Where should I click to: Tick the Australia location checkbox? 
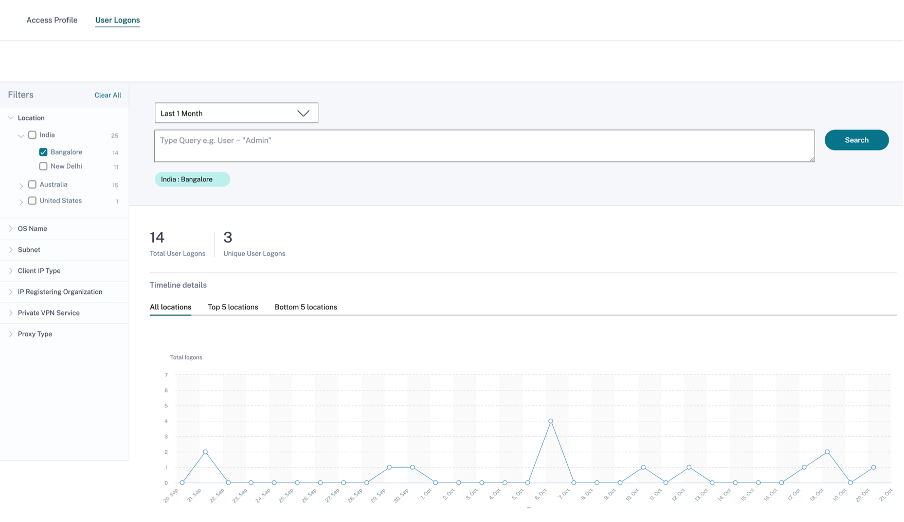tap(32, 185)
